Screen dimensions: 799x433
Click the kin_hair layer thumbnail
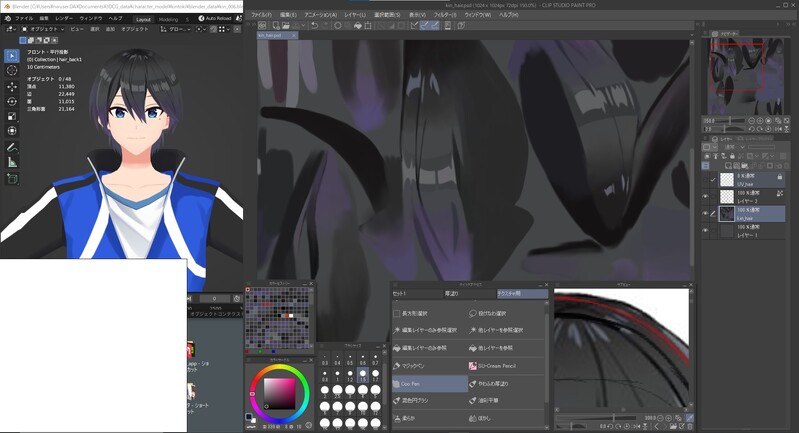[726, 213]
